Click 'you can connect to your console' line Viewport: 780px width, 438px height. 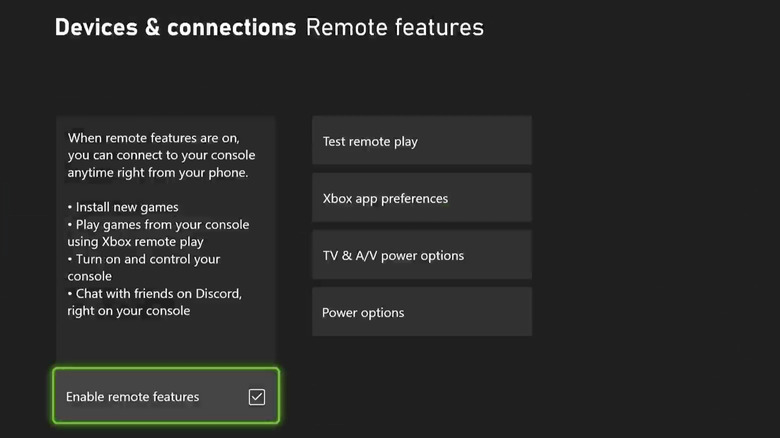pos(161,155)
